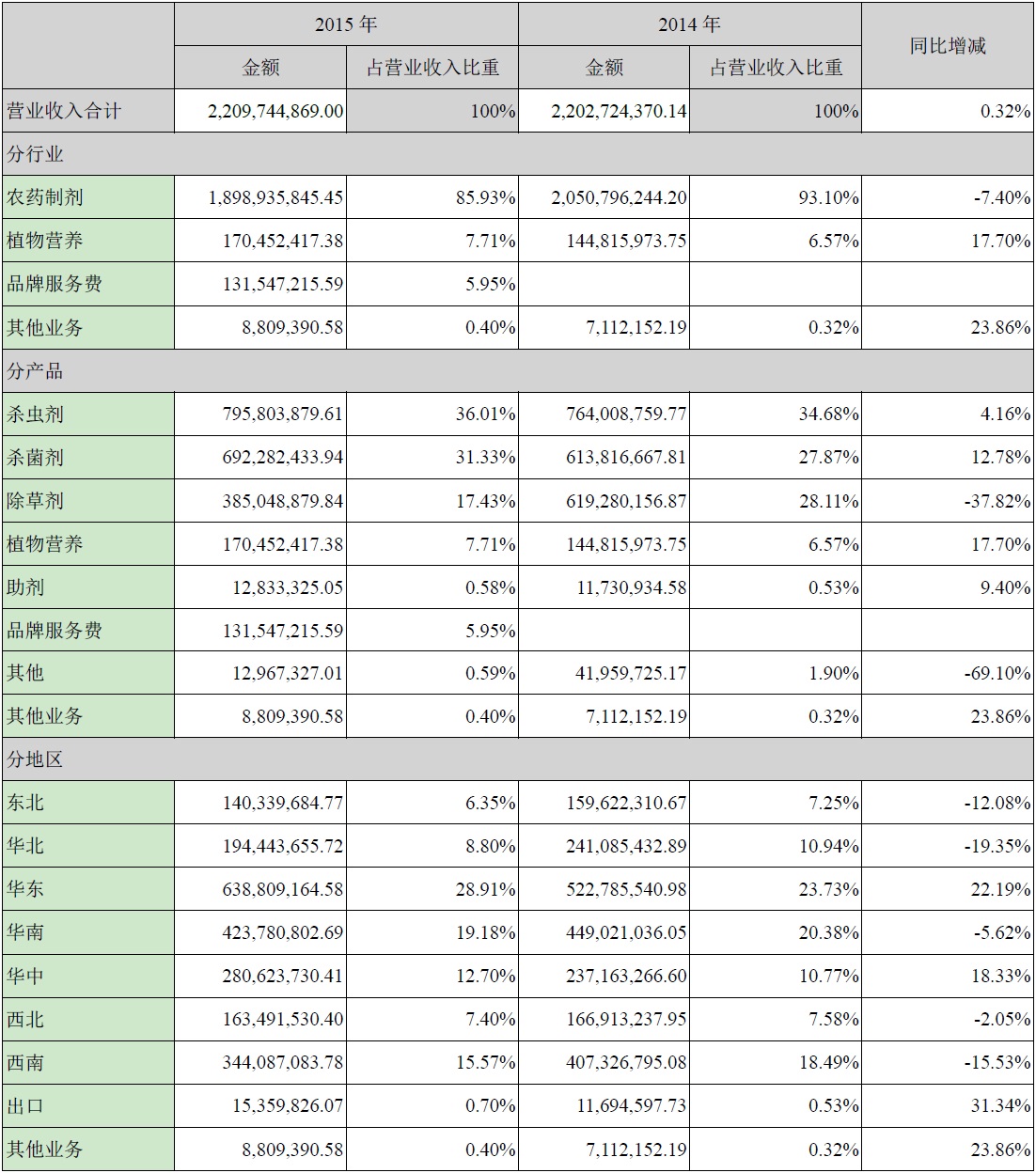Select the "杀虫剂" row label
Viewport: 1036px width, 1173px height.
[x=36, y=414]
